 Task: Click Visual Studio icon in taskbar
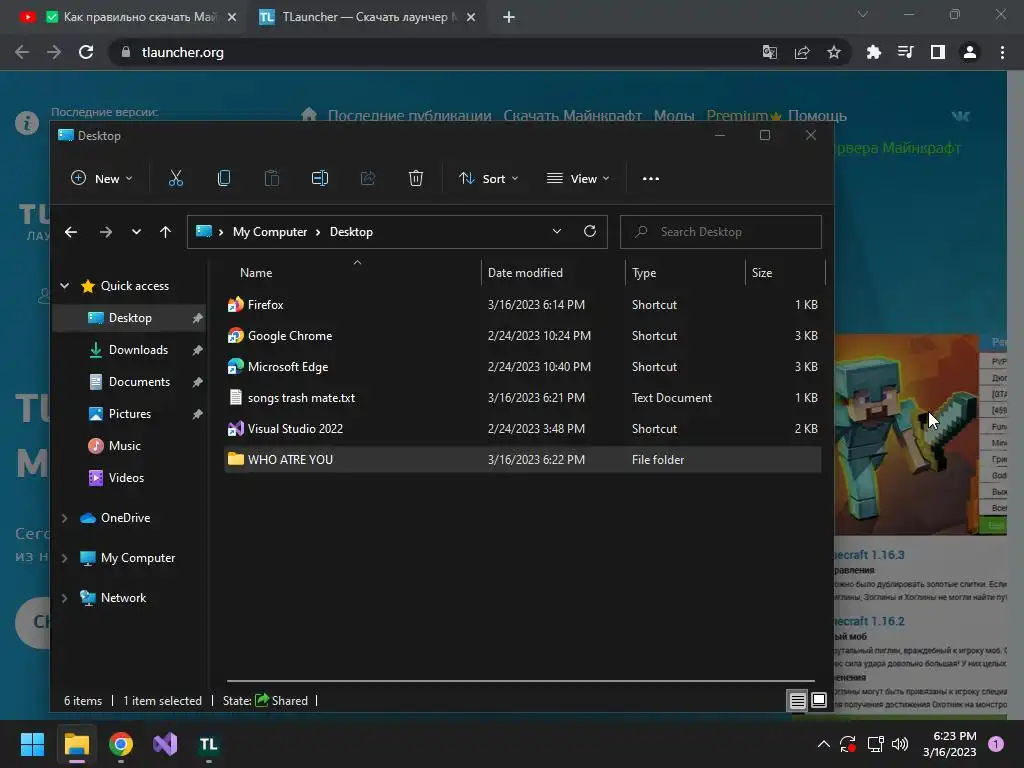pos(165,744)
